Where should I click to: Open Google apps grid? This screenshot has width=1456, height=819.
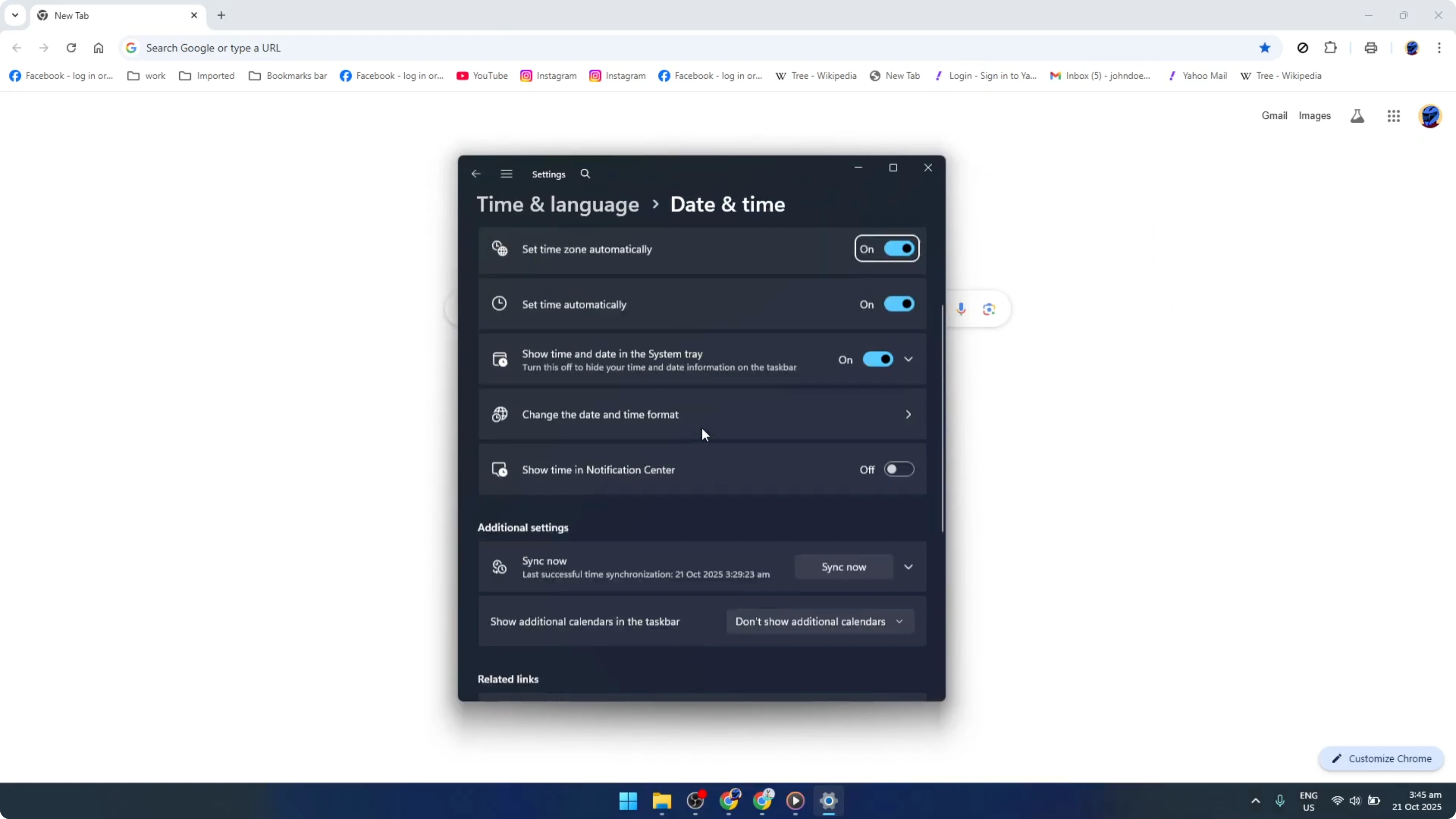pos(1393,115)
